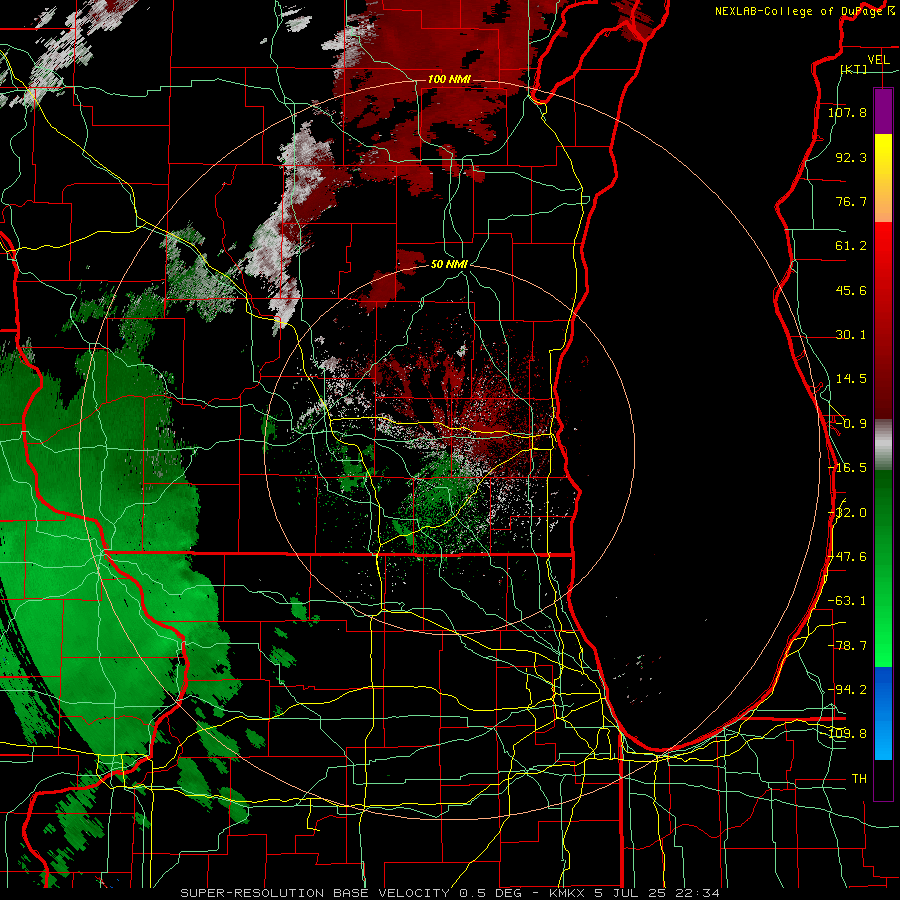Pick the yellow-orange segment of velocity color bar

[x=883, y=178]
